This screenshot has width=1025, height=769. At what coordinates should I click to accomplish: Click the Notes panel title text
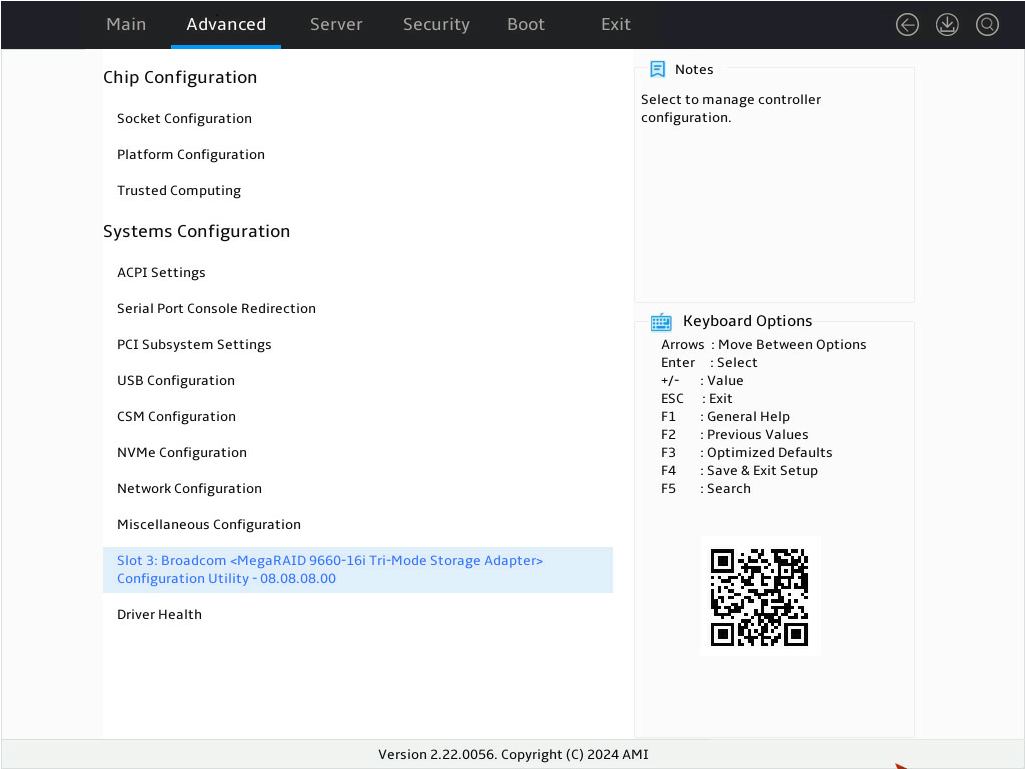(694, 69)
